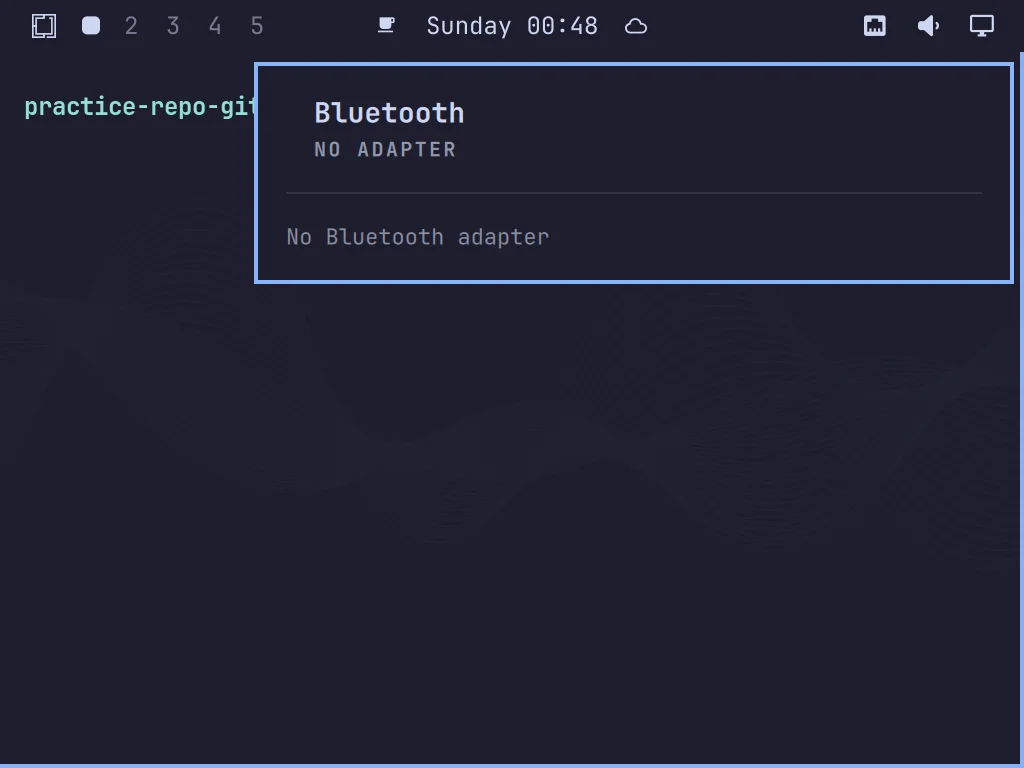This screenshot has width=1024, height=768.
Task: Click the speaker volume icon
Action: [x=928, y=26]
